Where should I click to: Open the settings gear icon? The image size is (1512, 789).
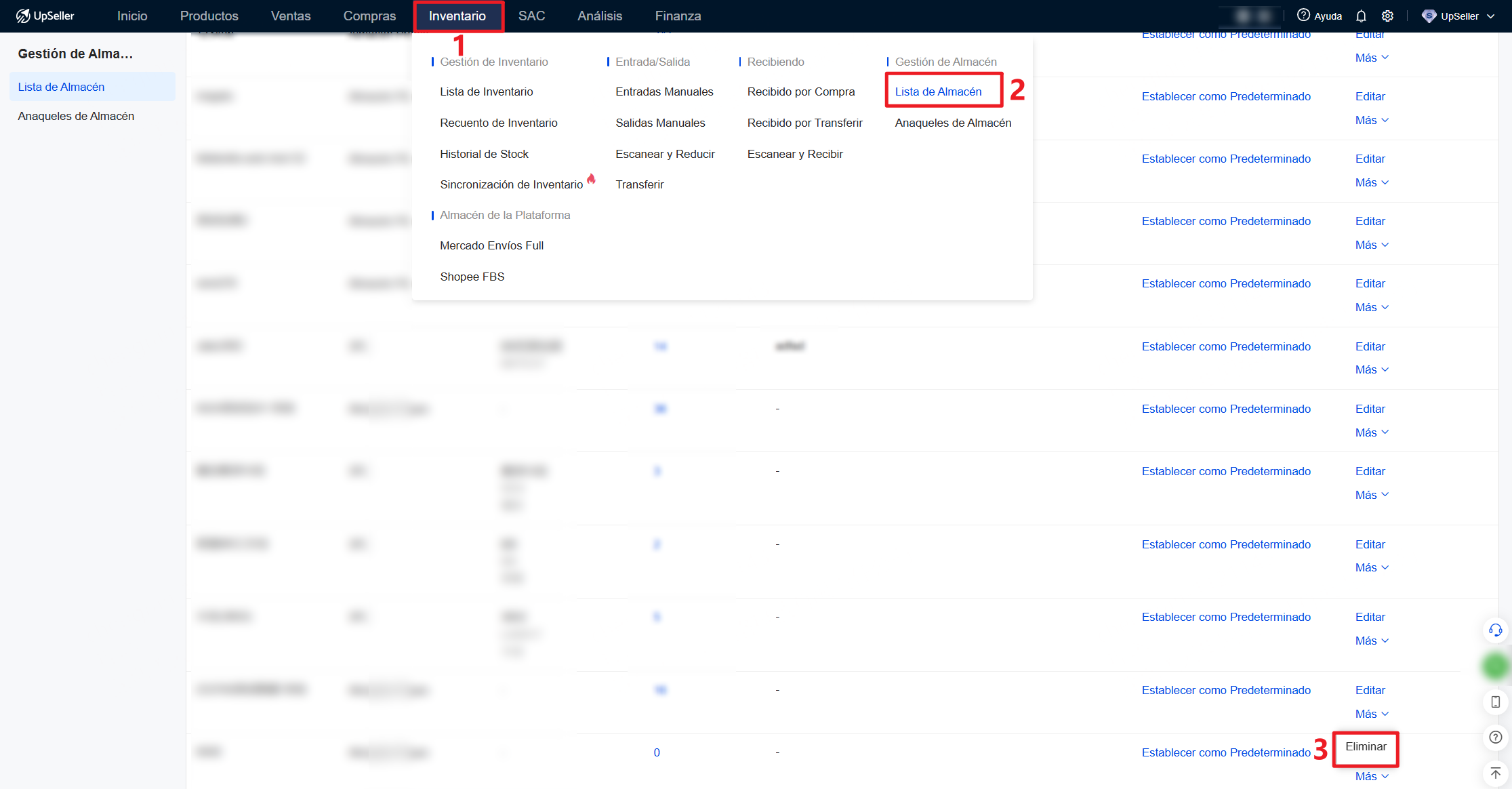(1387, 16)
